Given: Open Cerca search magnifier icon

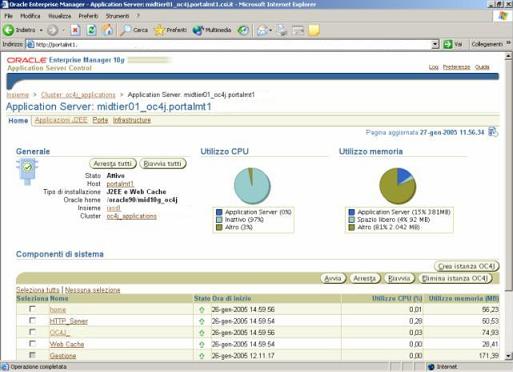Looking at the screenshot, I should point(125,30).
